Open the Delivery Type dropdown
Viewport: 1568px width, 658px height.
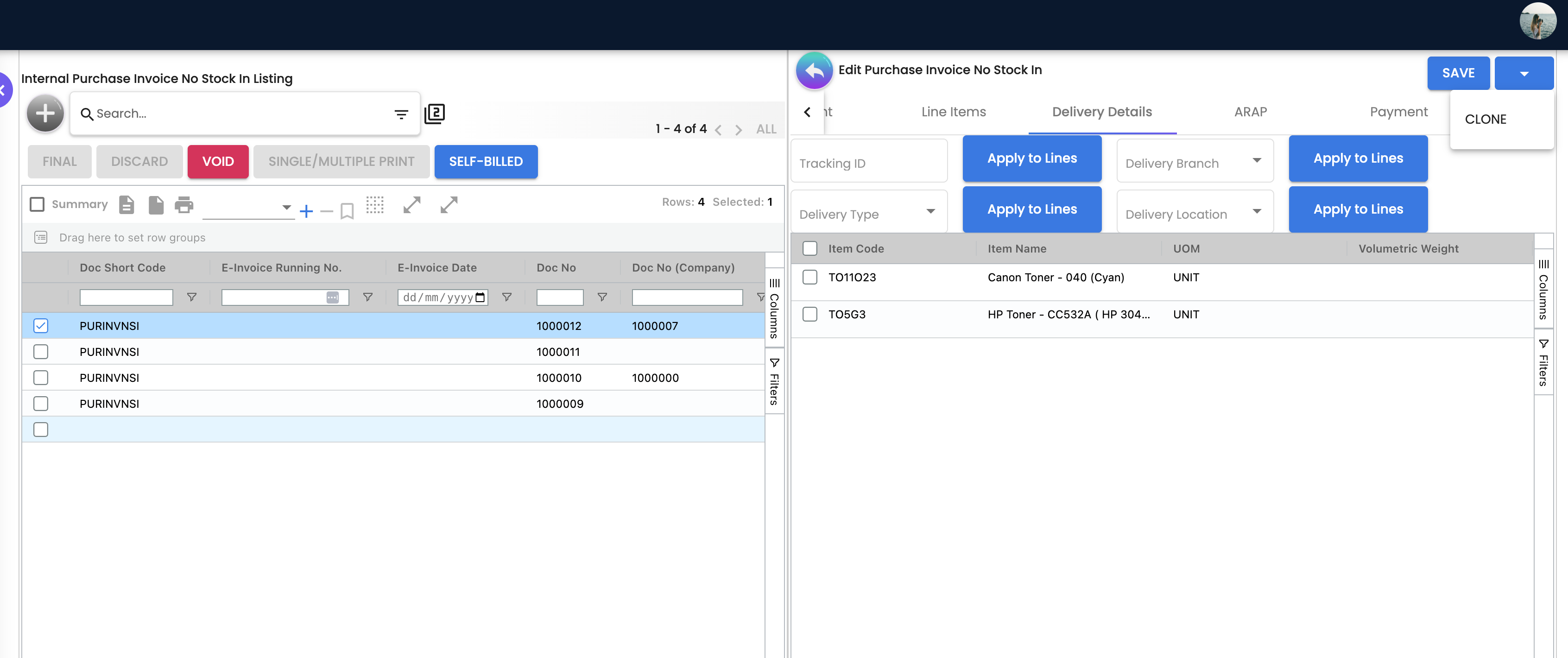pyautogui.click(x=869, y=211)
